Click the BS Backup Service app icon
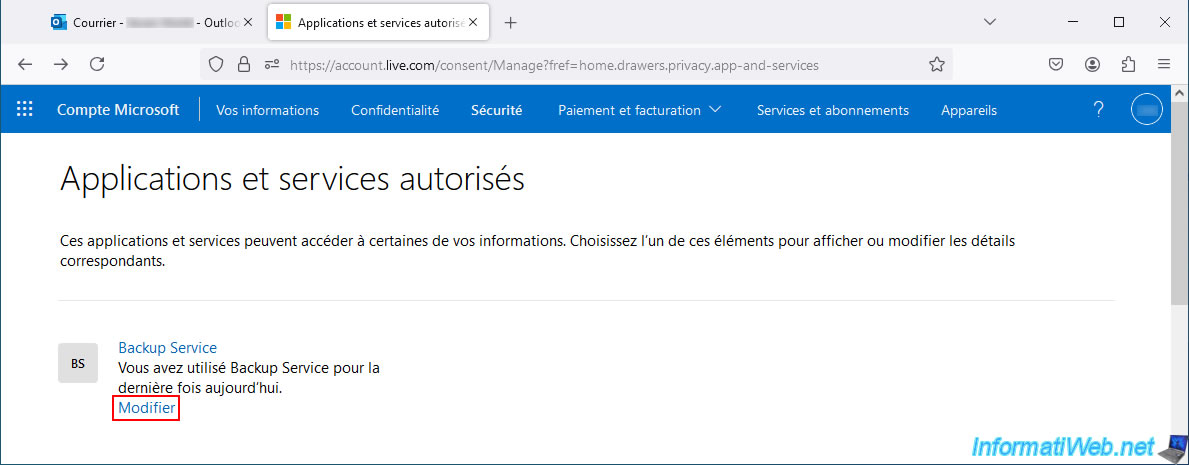Screen dimensions: 1189x465 [78, 363]
